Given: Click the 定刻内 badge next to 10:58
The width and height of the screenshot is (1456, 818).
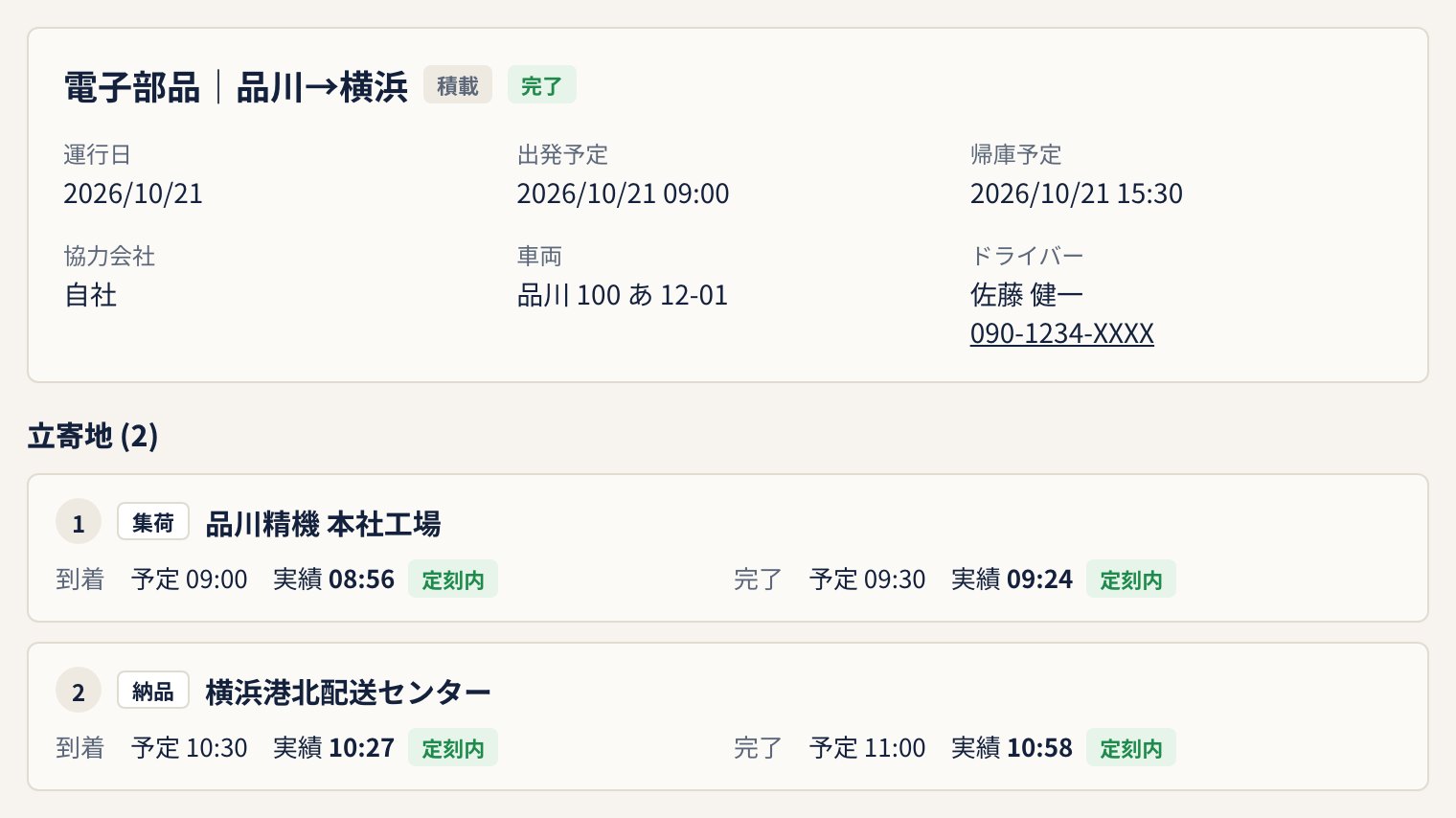Looking at the screenshot, I should (1131, 748).
